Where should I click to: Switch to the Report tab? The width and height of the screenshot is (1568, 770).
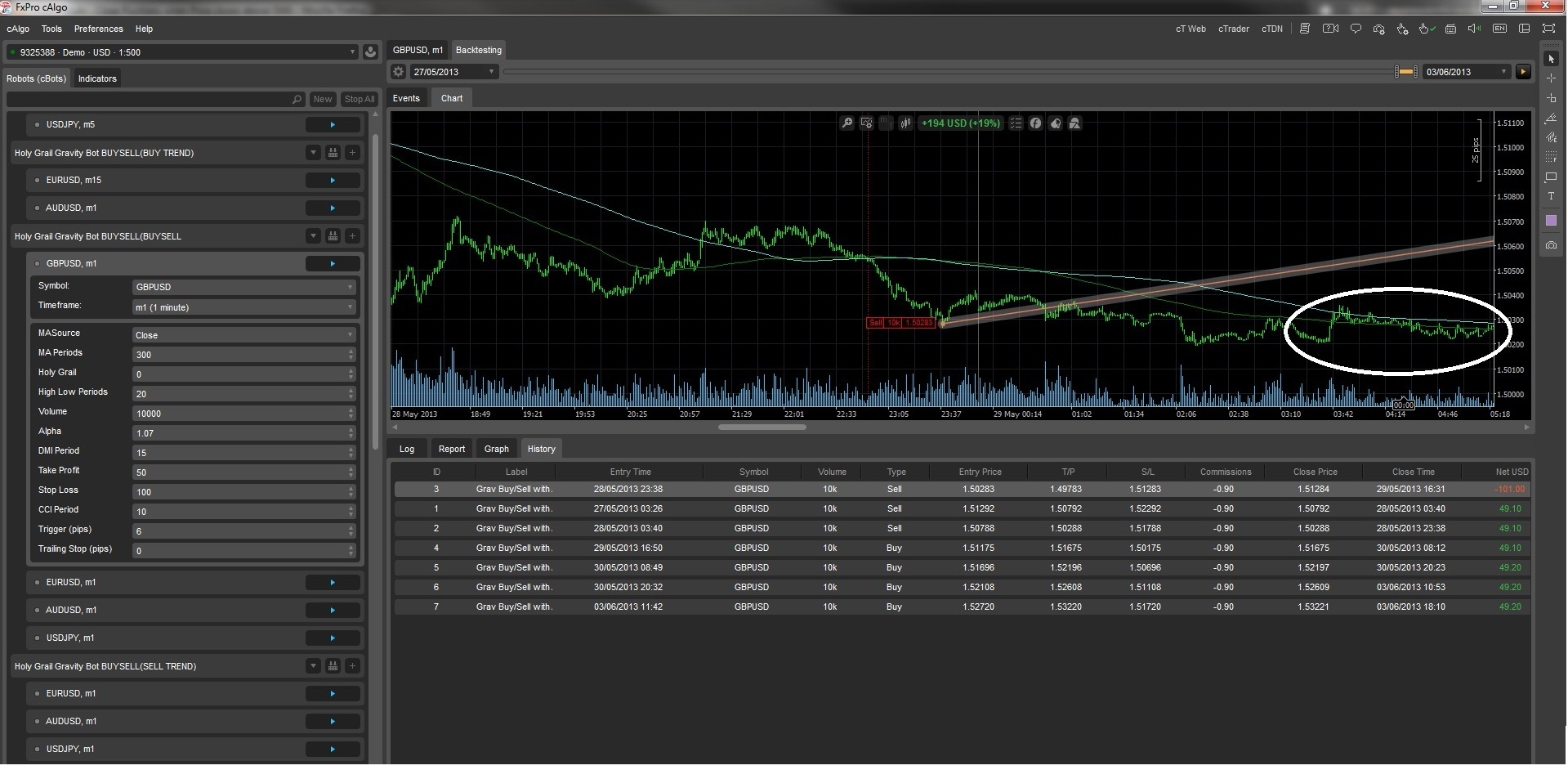click(451, 449)
